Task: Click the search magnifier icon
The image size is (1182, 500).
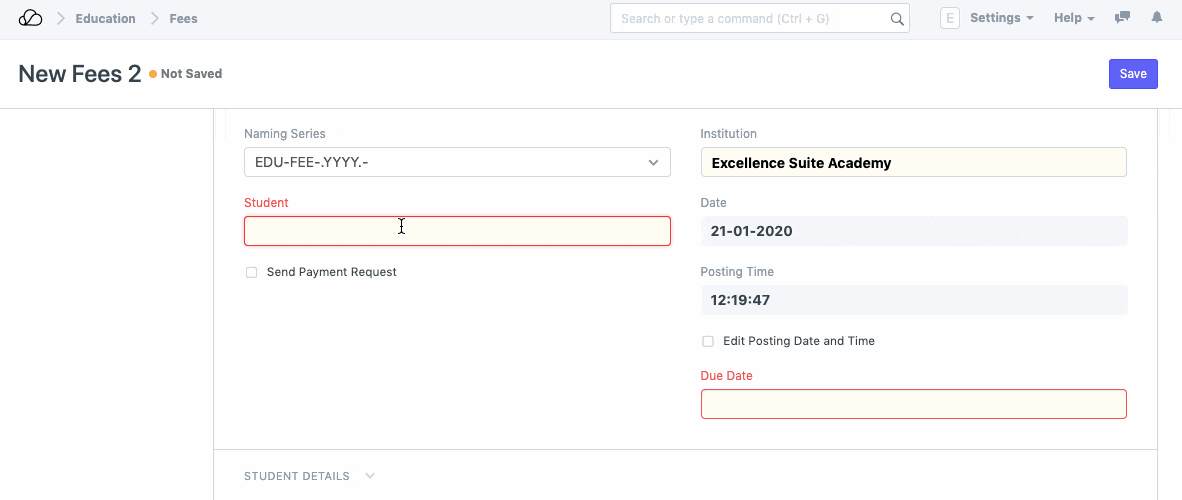Action: pyautogui.click(x=896, y=19)
